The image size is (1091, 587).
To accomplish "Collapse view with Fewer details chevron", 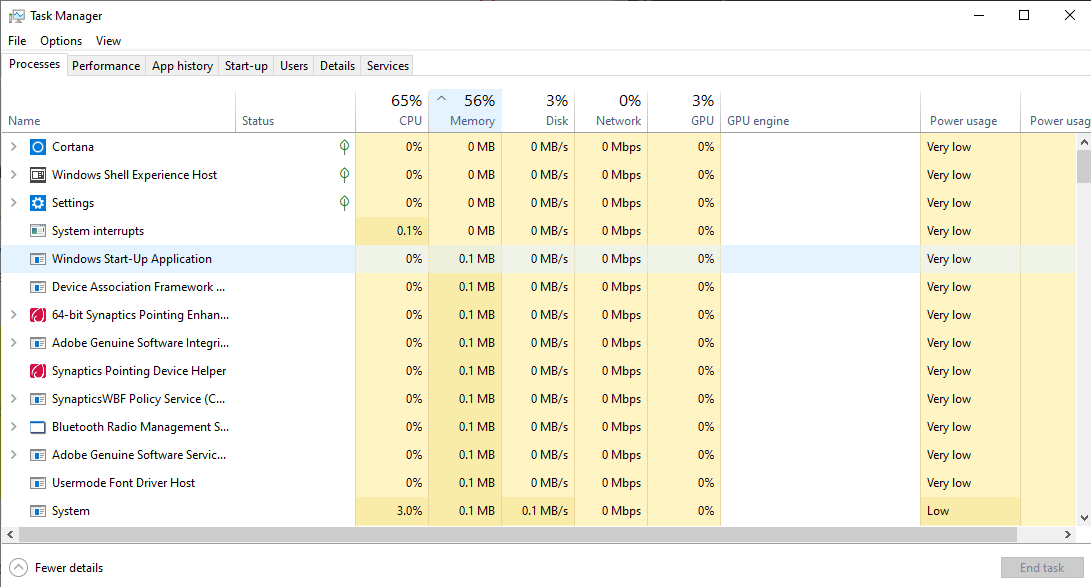I will [x=18, y=567].
